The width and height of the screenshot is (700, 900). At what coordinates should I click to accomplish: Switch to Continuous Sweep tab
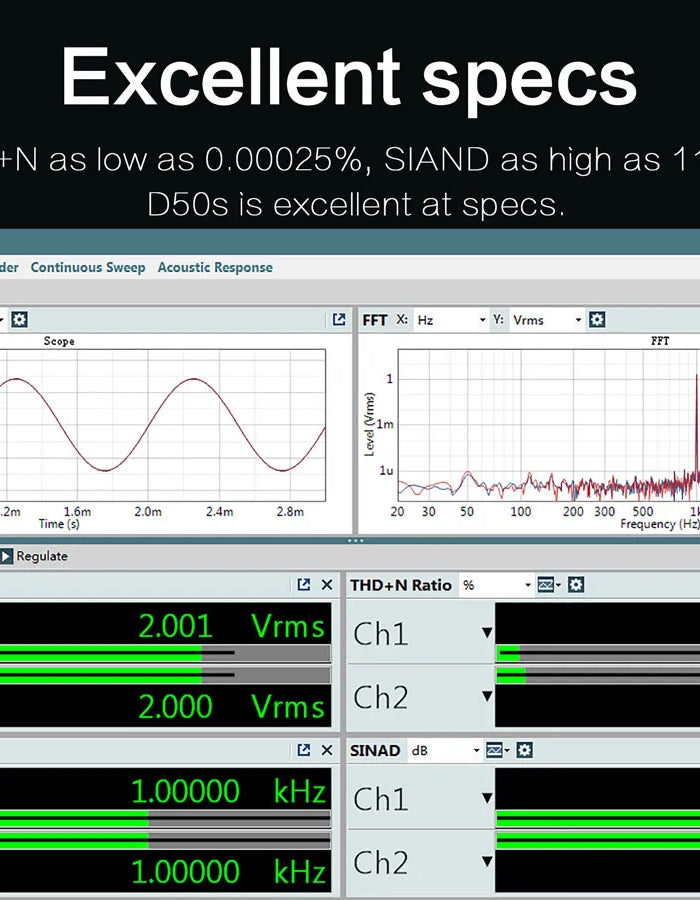pyautogui.click(x=87, y=267)
